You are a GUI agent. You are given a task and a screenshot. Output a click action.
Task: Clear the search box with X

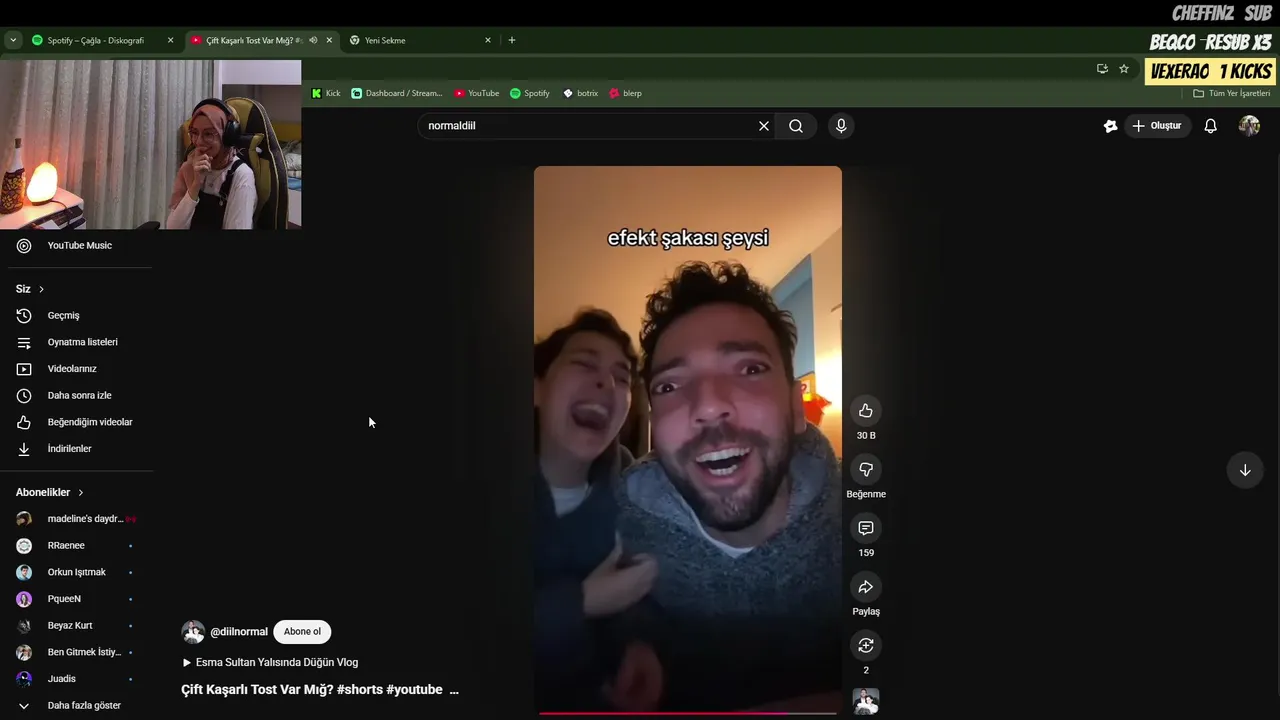[x=764, y=126]
